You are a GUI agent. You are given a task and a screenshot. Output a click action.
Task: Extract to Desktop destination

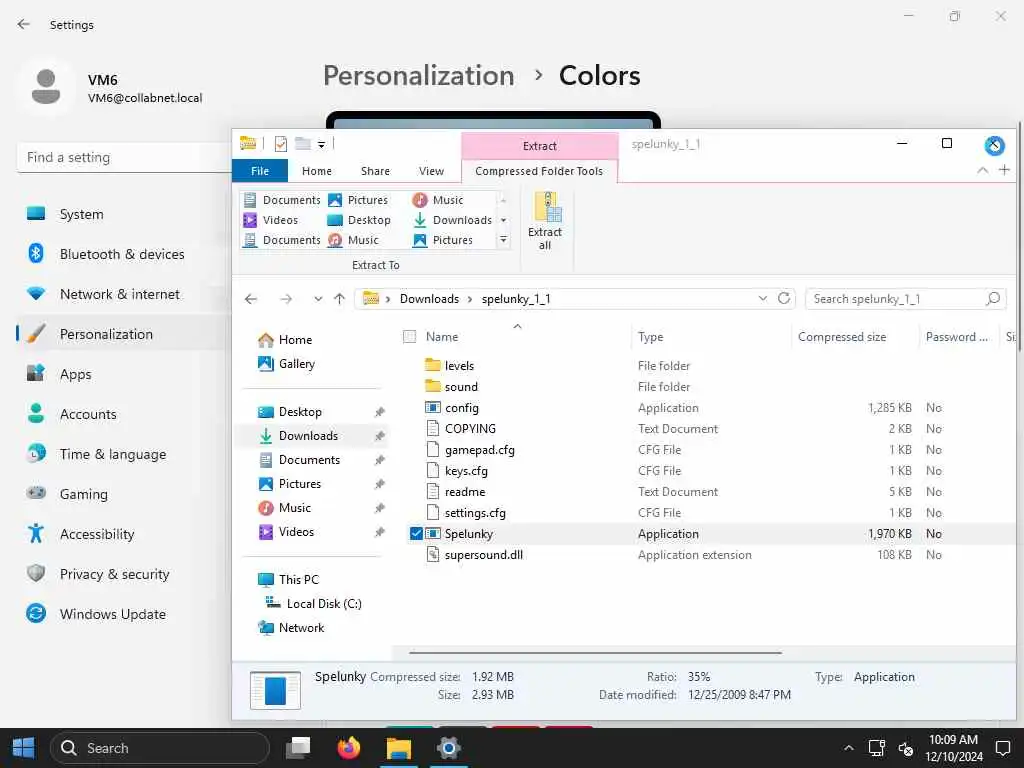pyautogui.click(x=359, y=220)
